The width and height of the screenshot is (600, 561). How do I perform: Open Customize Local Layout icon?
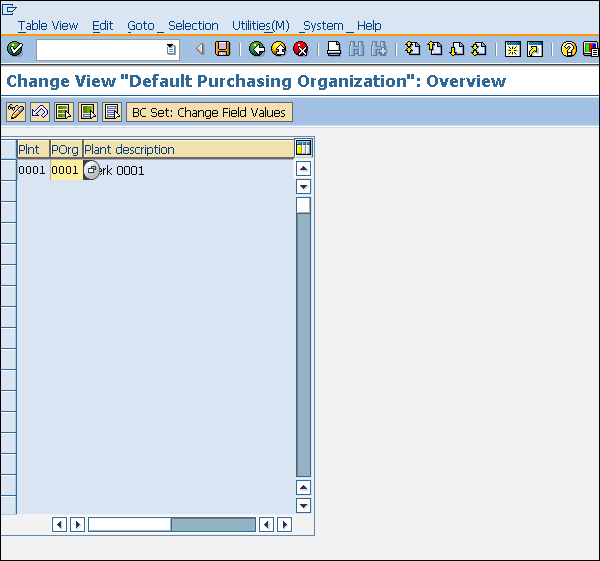[x=591, y=49]
